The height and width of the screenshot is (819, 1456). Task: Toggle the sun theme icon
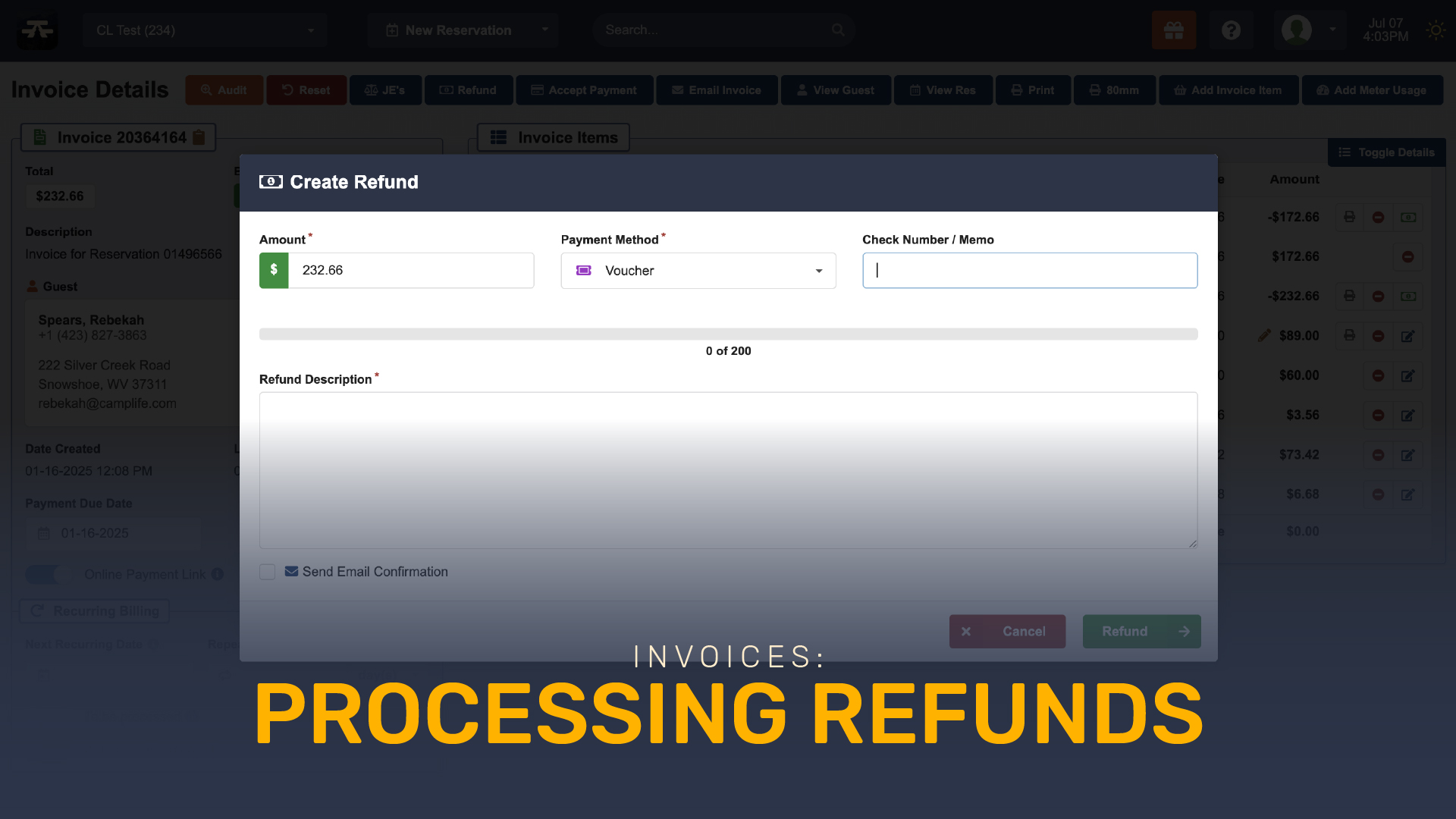(x=1435, y=30)
